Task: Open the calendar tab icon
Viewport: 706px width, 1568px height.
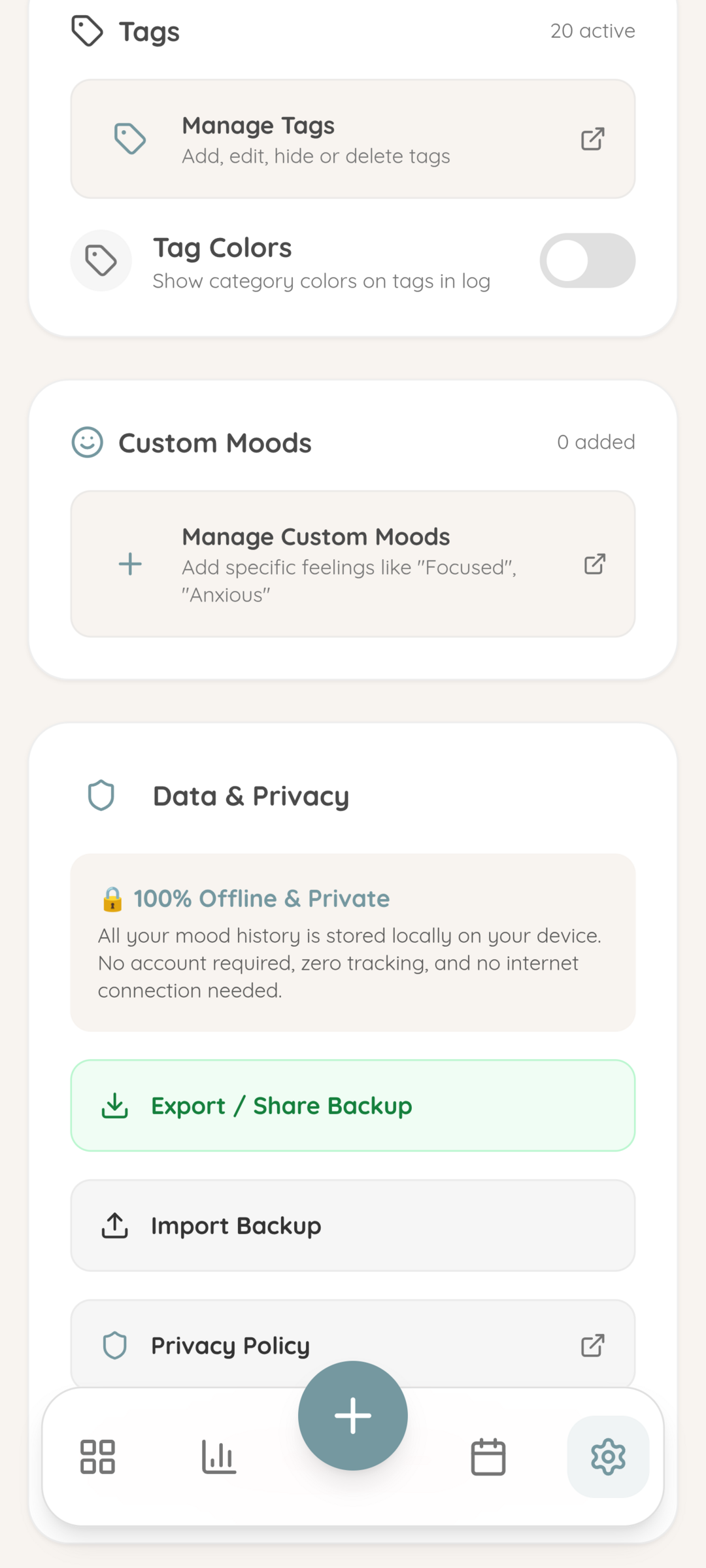Action: (x=488, y=1456)
